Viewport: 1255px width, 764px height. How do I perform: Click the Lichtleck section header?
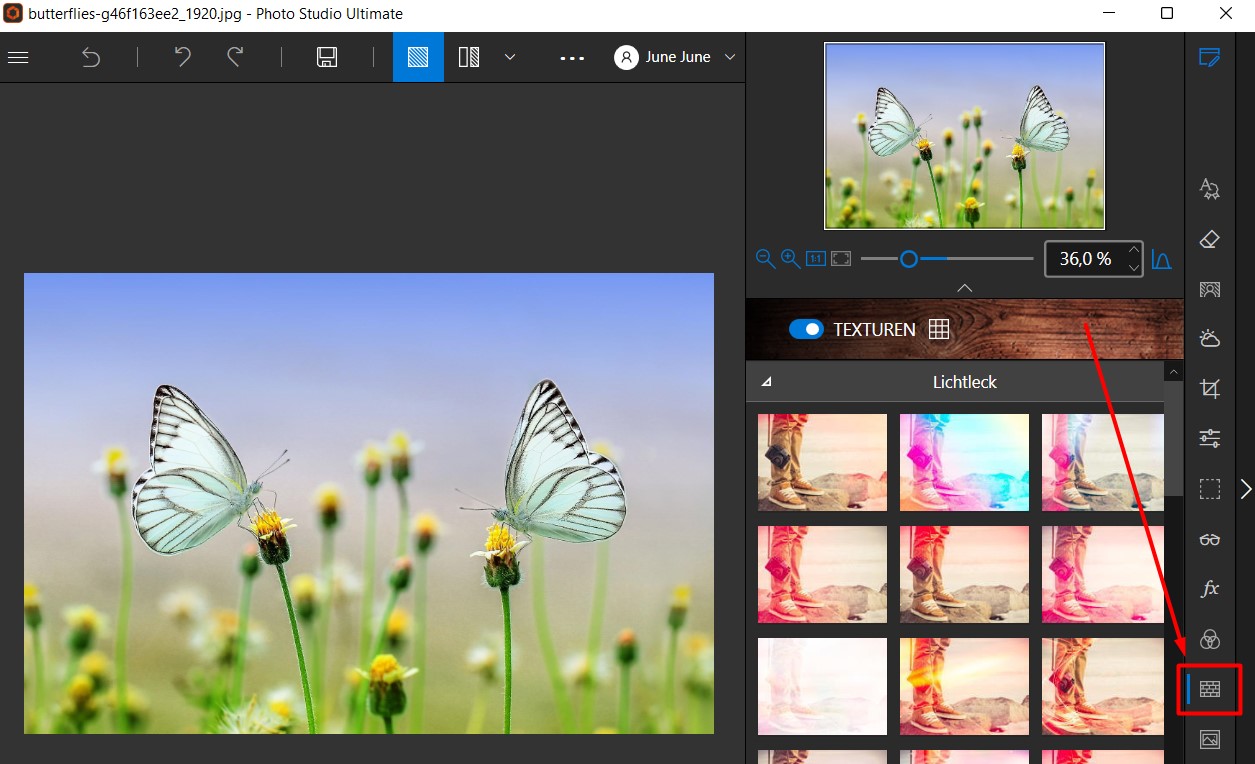click(x=955, y=382)
